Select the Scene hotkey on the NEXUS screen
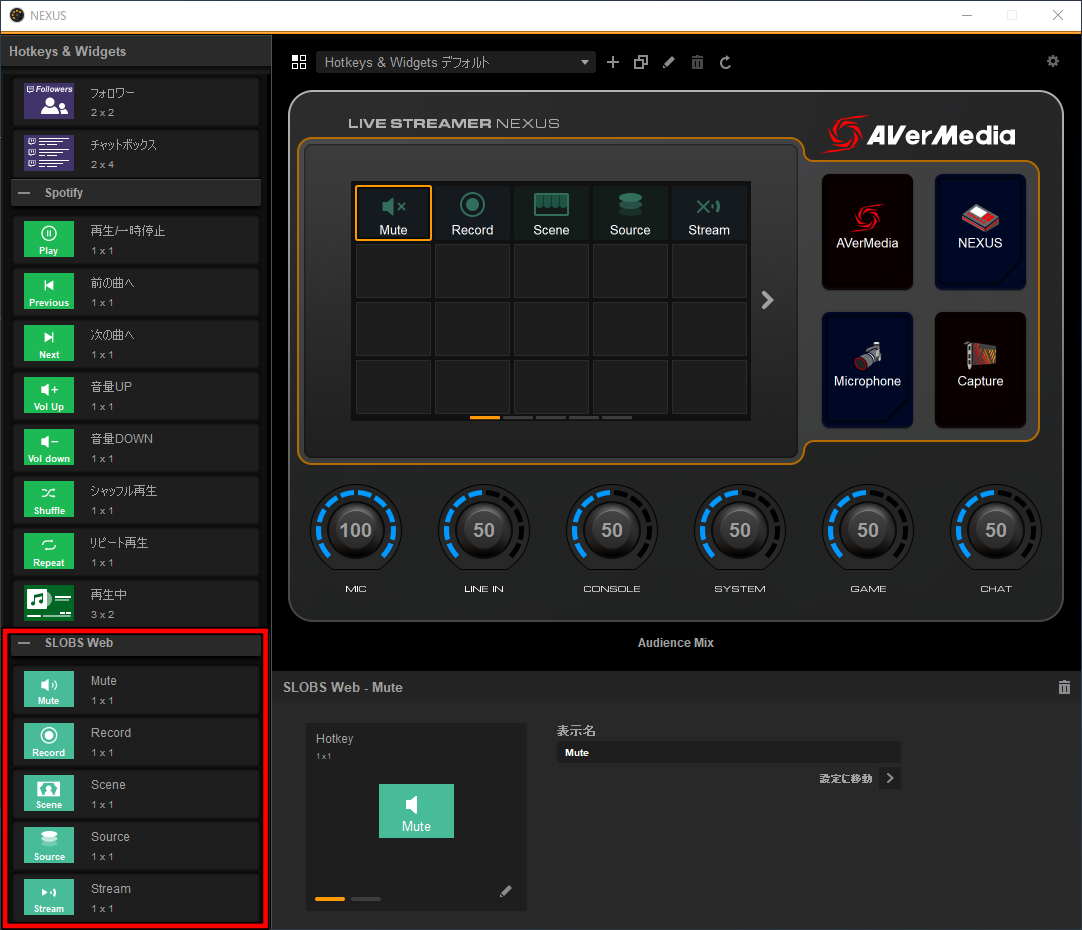 click(551, 212)
